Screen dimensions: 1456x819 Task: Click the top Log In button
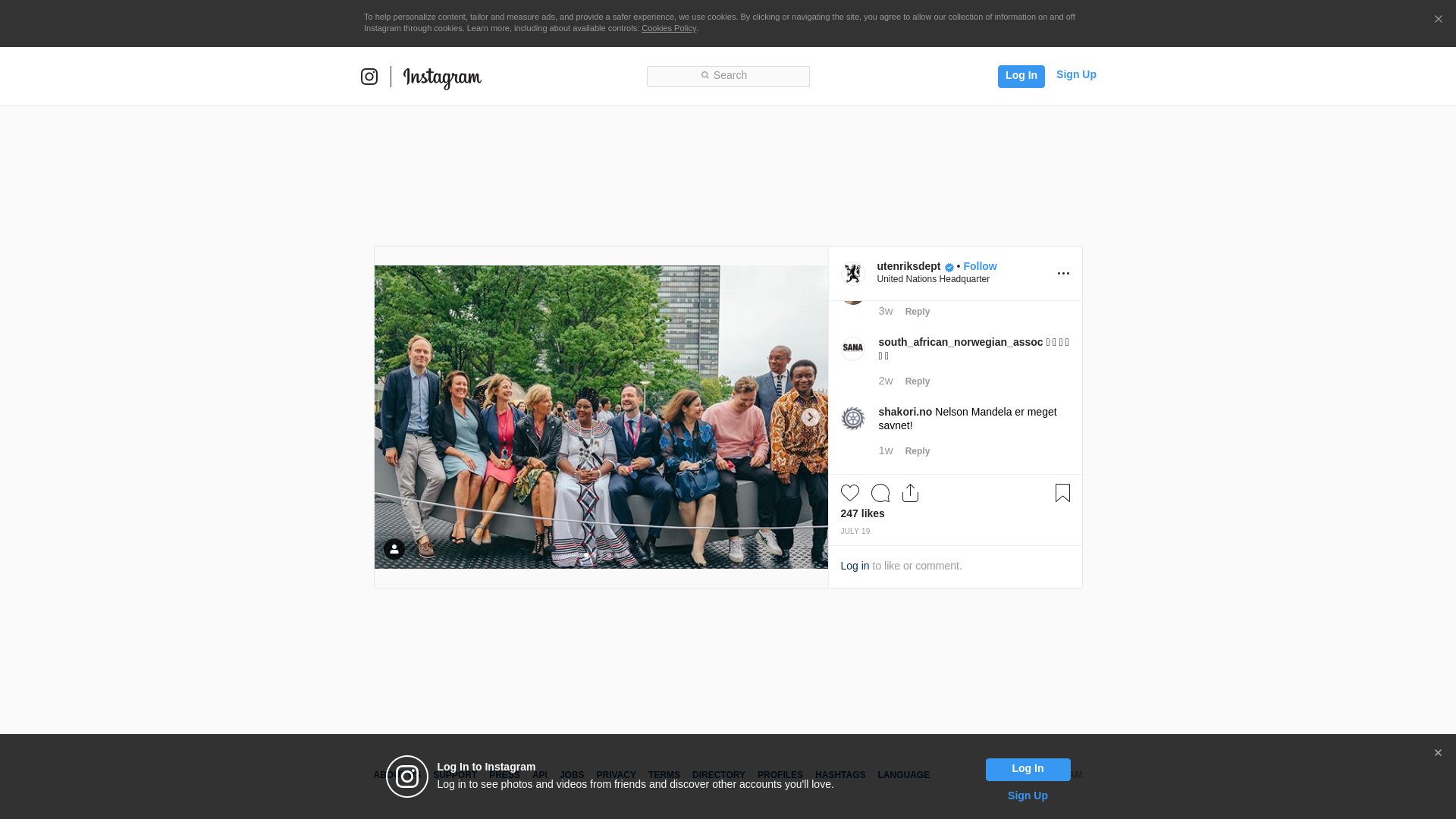[1021, 76]
